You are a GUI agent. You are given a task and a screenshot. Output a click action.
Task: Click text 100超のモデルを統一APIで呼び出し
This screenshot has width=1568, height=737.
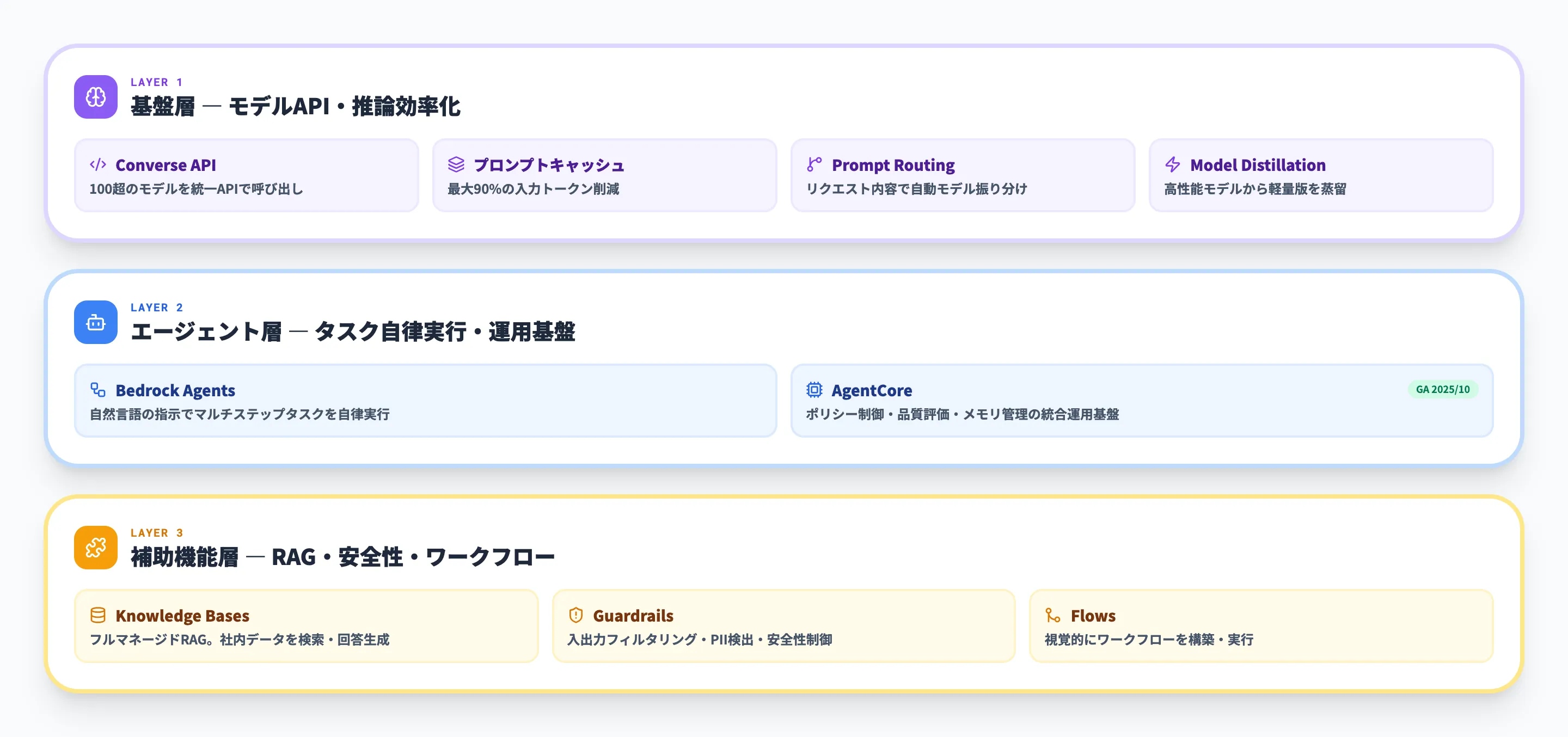(196, 189)
